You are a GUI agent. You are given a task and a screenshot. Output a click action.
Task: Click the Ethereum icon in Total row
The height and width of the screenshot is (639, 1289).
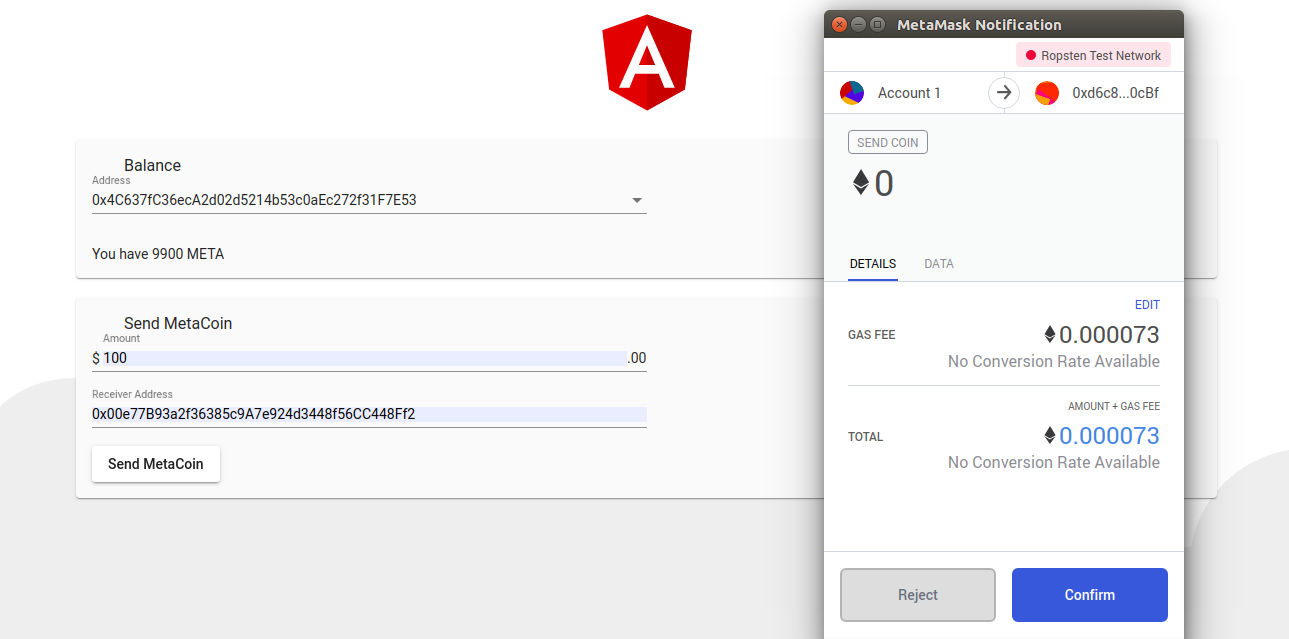tap(1050, 435)
